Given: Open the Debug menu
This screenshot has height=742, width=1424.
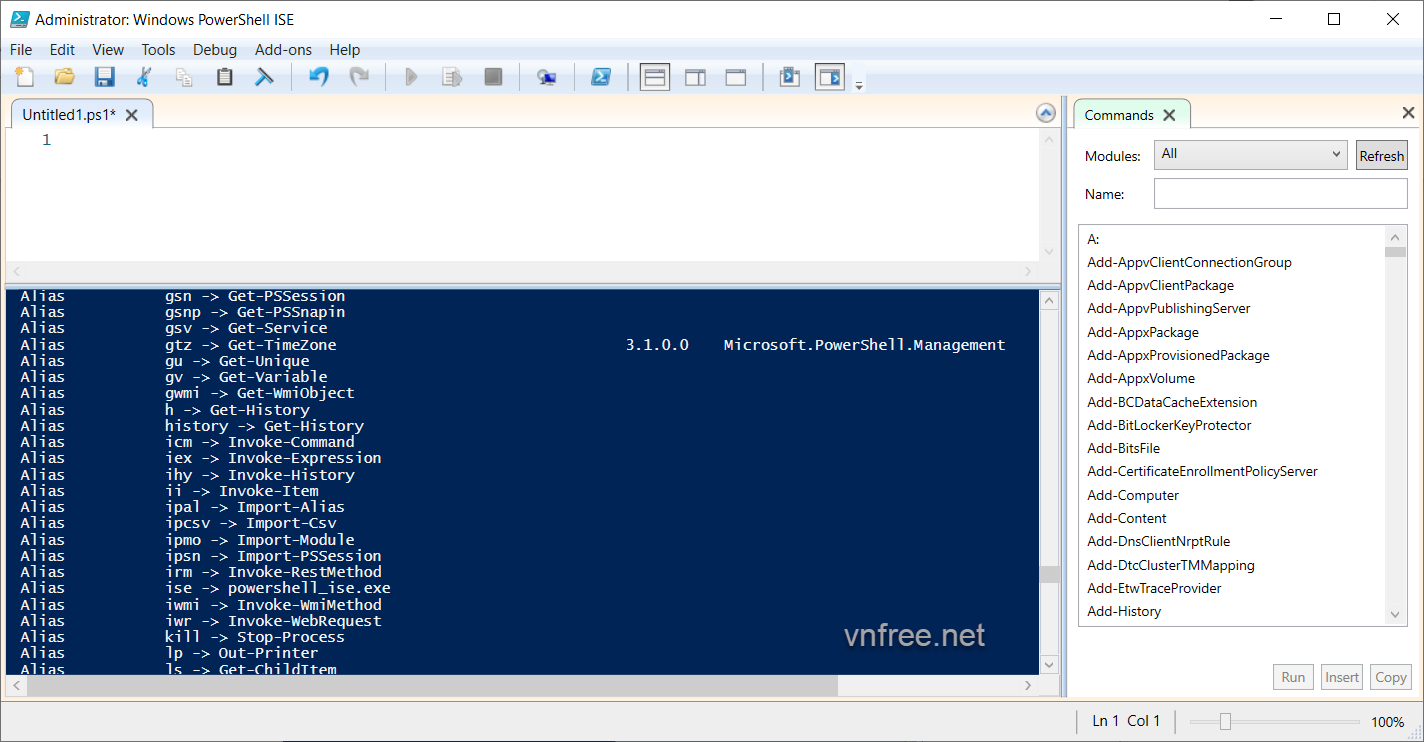Looking at the screenshot, I should pos(215,49).
